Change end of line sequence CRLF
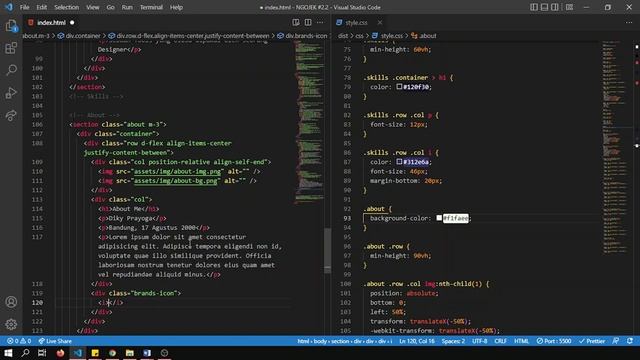 (x=500, y=341)
